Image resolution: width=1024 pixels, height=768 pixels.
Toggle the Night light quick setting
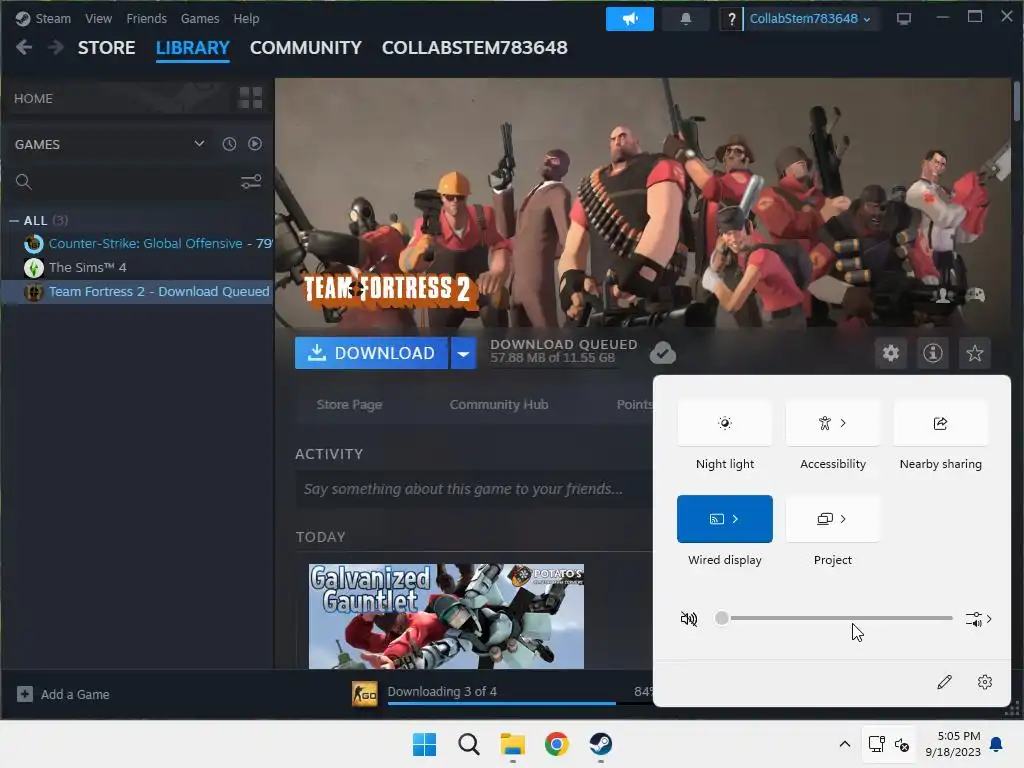pyautogui.click(x=725, y=423)
